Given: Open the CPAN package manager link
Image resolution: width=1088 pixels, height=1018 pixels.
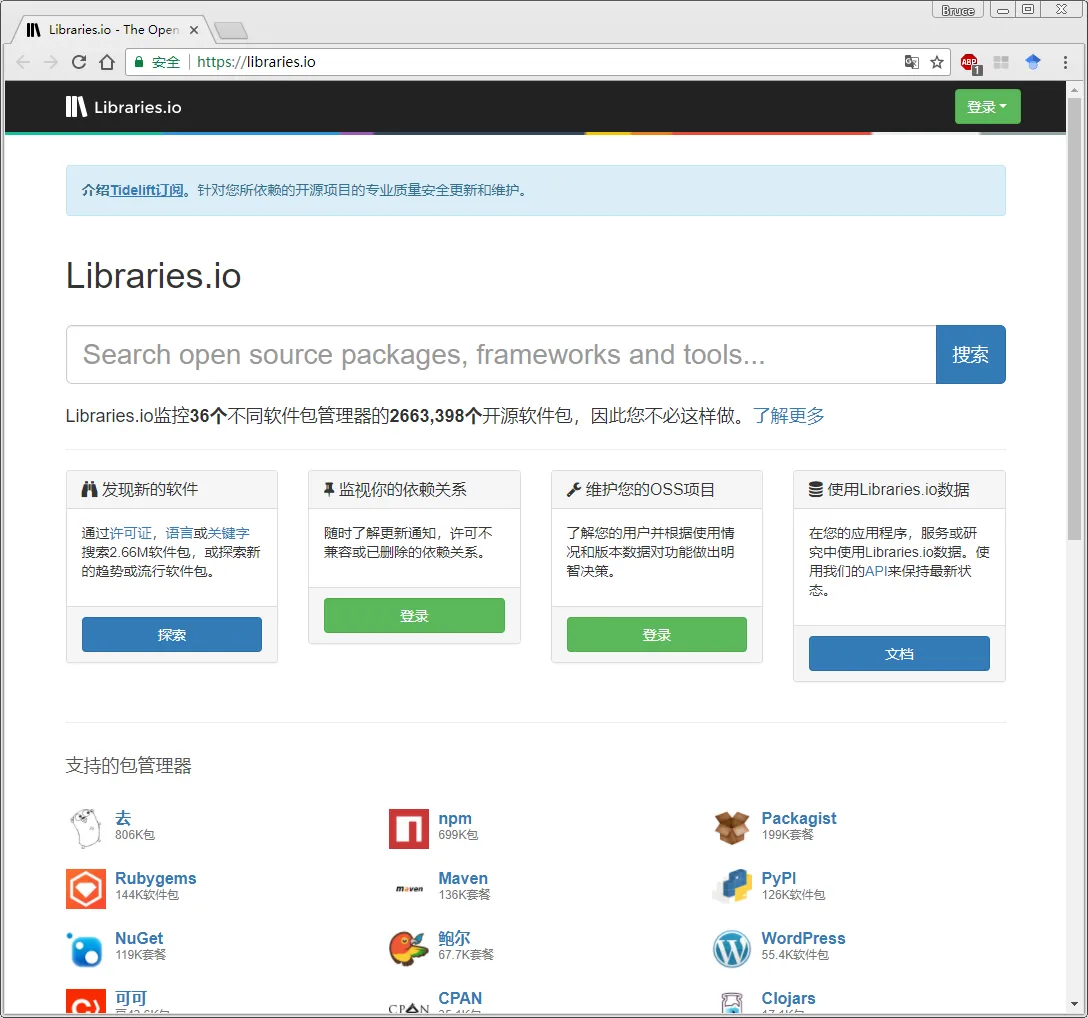Looking at the screenshot, I should (459, 998).
